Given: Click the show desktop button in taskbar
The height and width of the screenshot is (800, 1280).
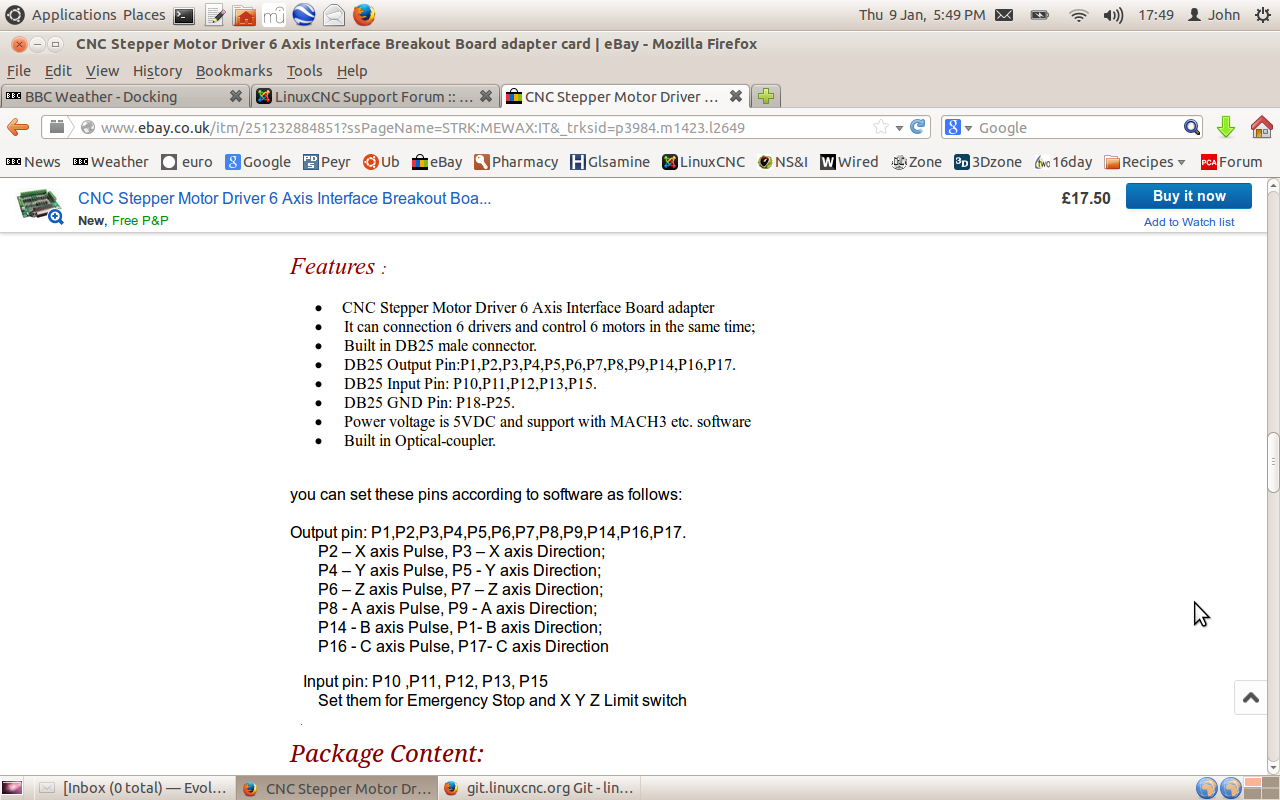Looking at the screenshot, I should (x=12, y=788).
